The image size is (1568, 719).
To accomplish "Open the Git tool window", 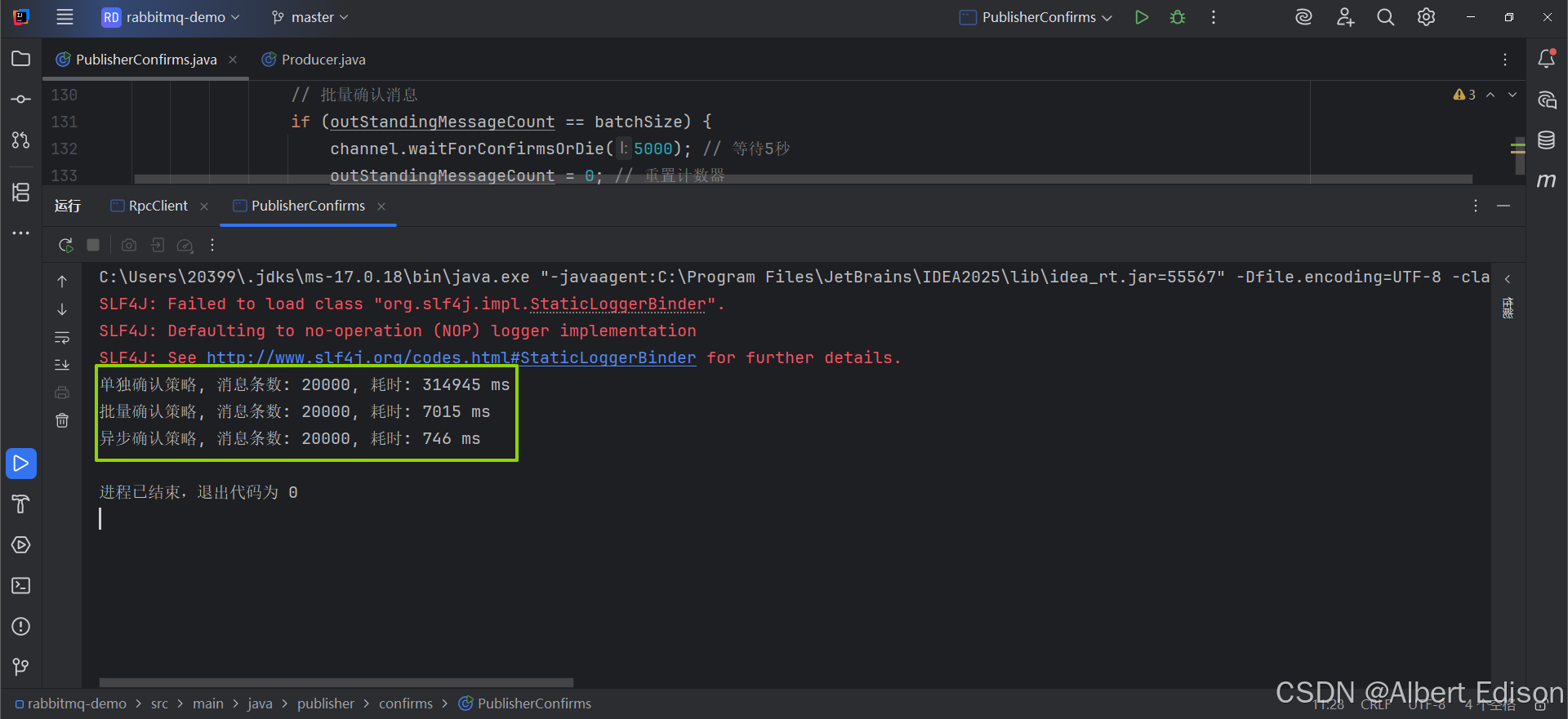I will [x=21, y=667].
